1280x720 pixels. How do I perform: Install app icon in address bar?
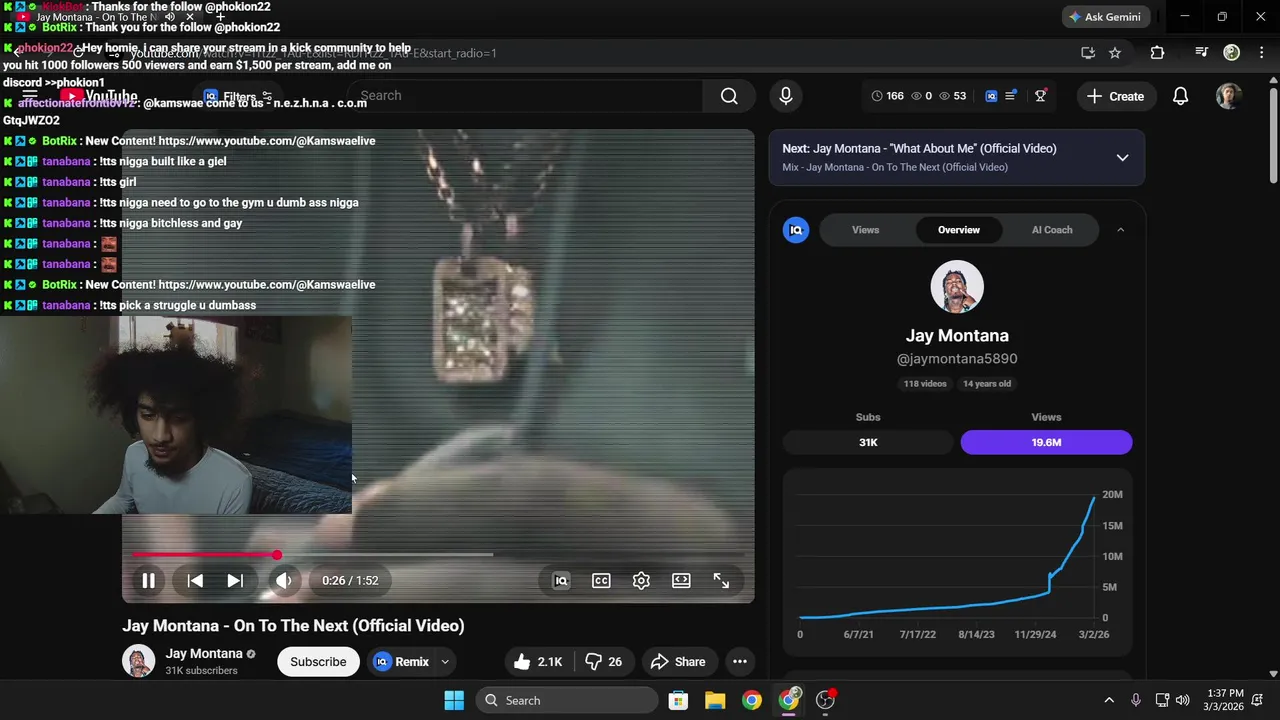pyautogui.click(x=1088, y=53)
